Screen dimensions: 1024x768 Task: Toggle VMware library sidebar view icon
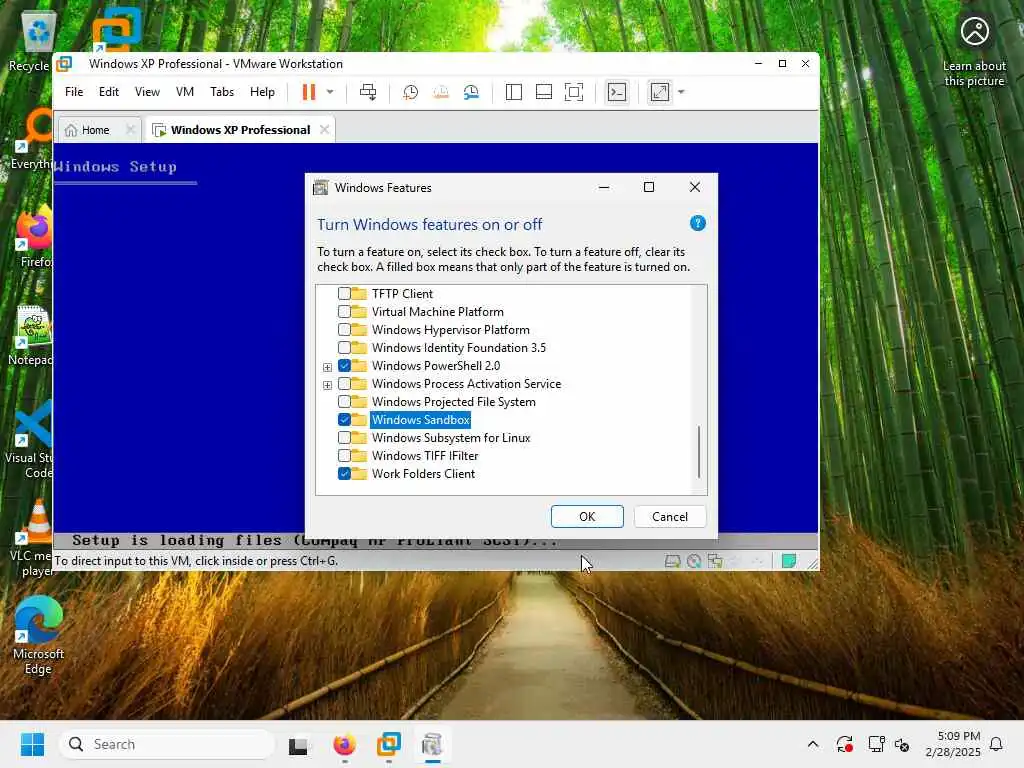(x=514, y=92)
